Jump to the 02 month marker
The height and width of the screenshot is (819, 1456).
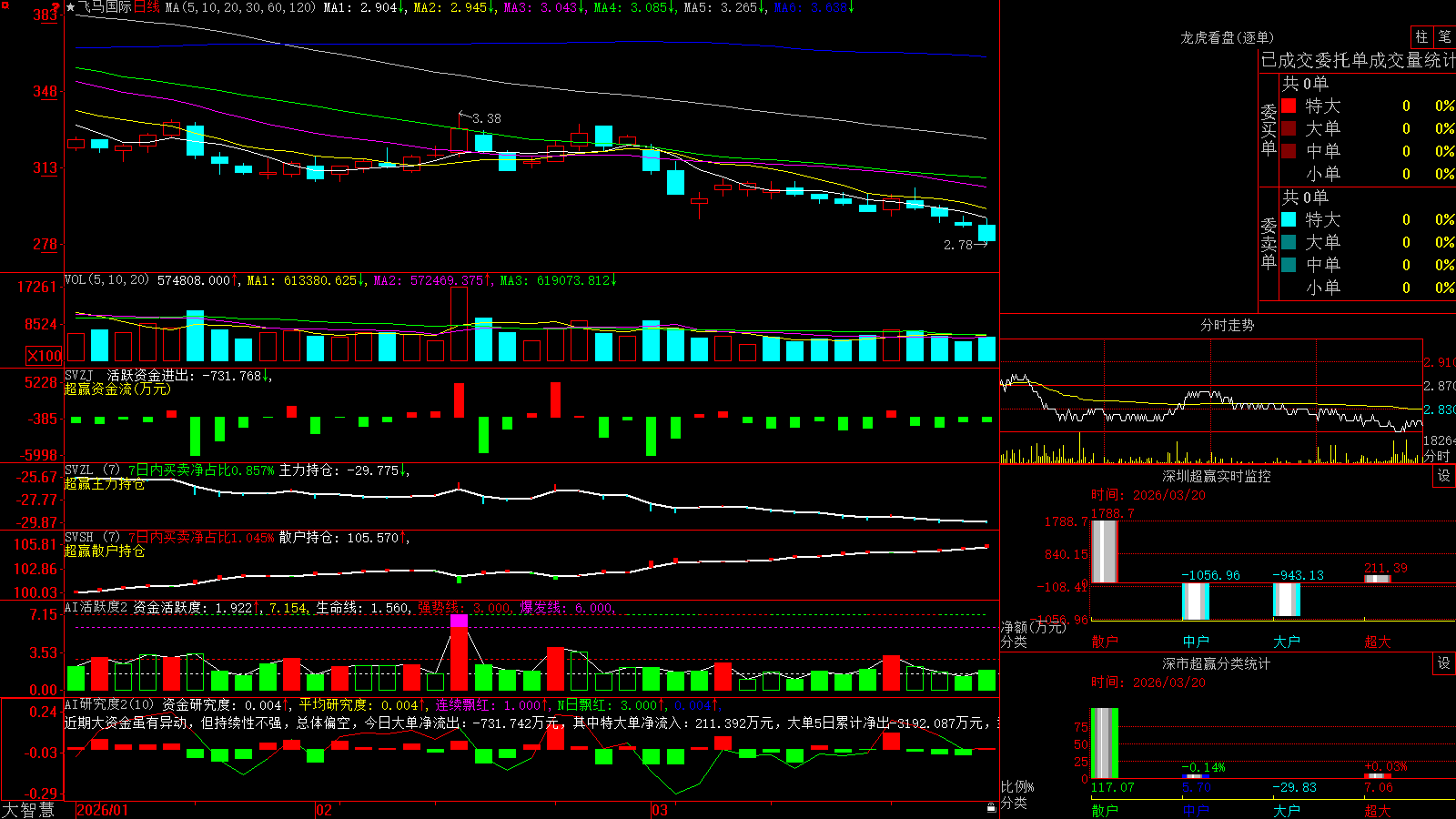(x=324, y=810)
